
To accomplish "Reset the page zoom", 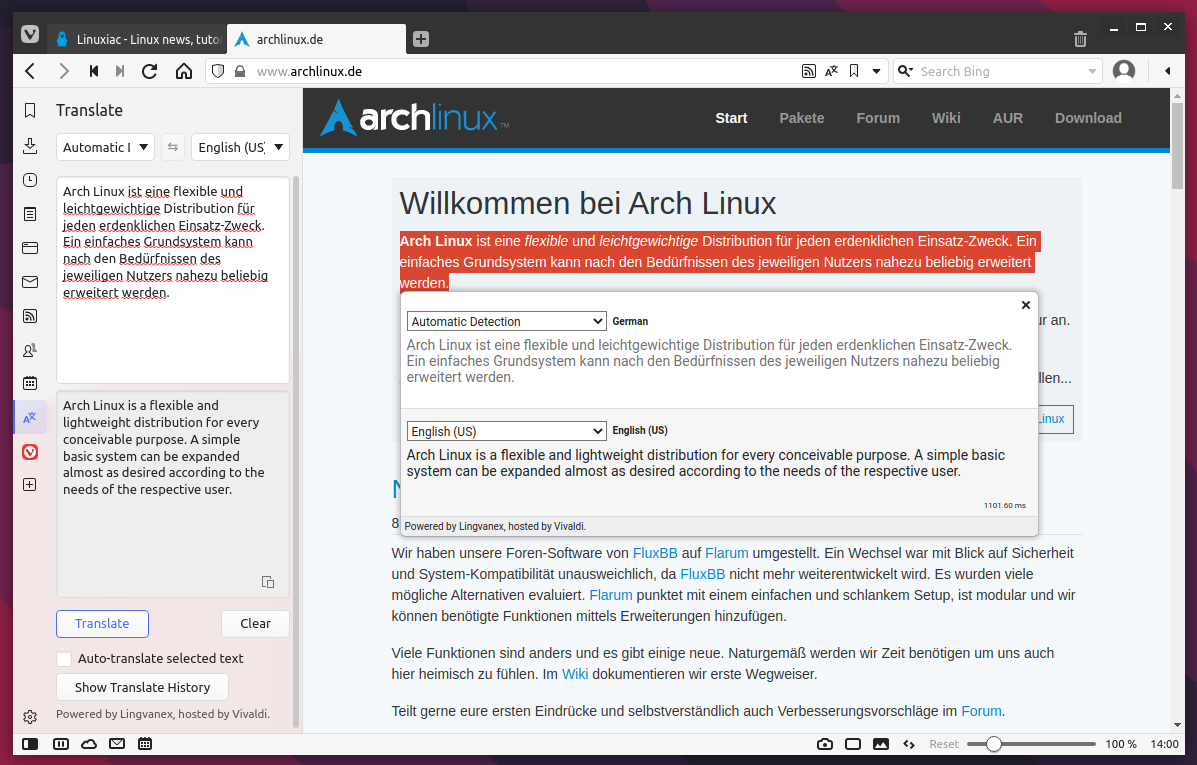I will point(944,744).
